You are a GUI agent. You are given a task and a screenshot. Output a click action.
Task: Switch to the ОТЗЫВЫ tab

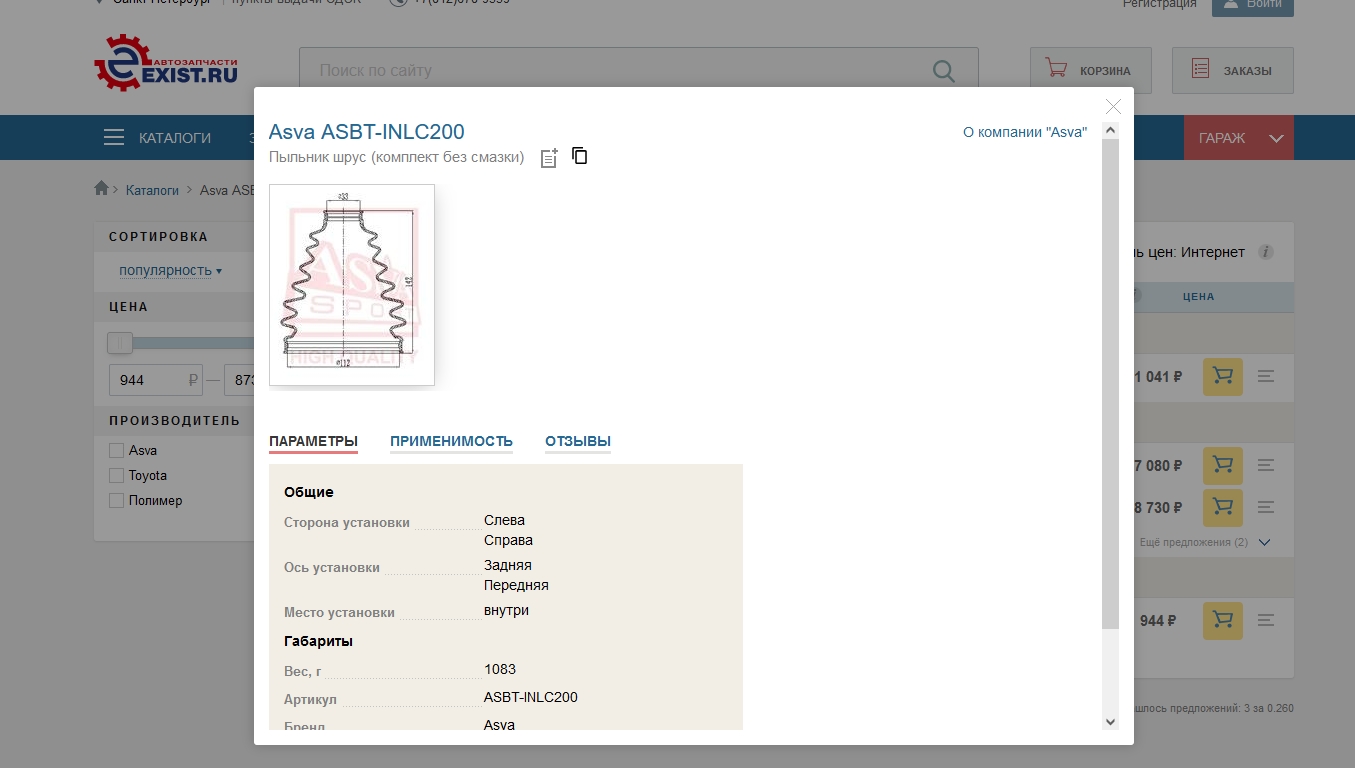(578, 441)
